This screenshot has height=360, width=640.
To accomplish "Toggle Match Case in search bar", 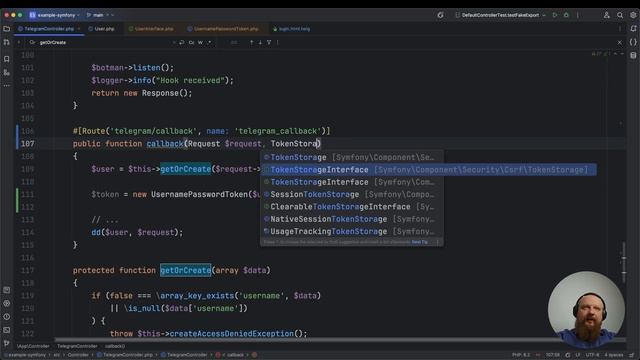I will point(191,42).
